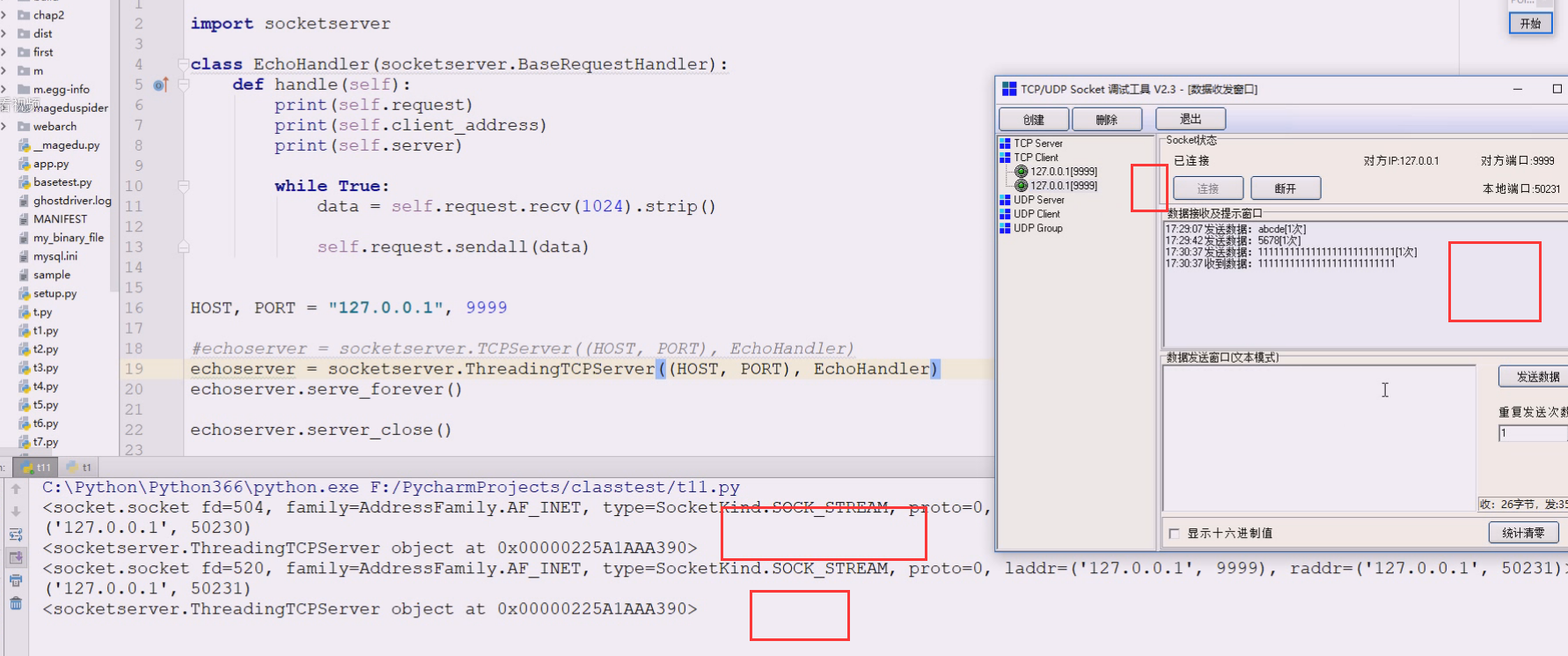The width and height of the screenshot is (1568, 656).
Task: Click the 发送数据 (Send data) button
Action: (x=1534, y=377)
